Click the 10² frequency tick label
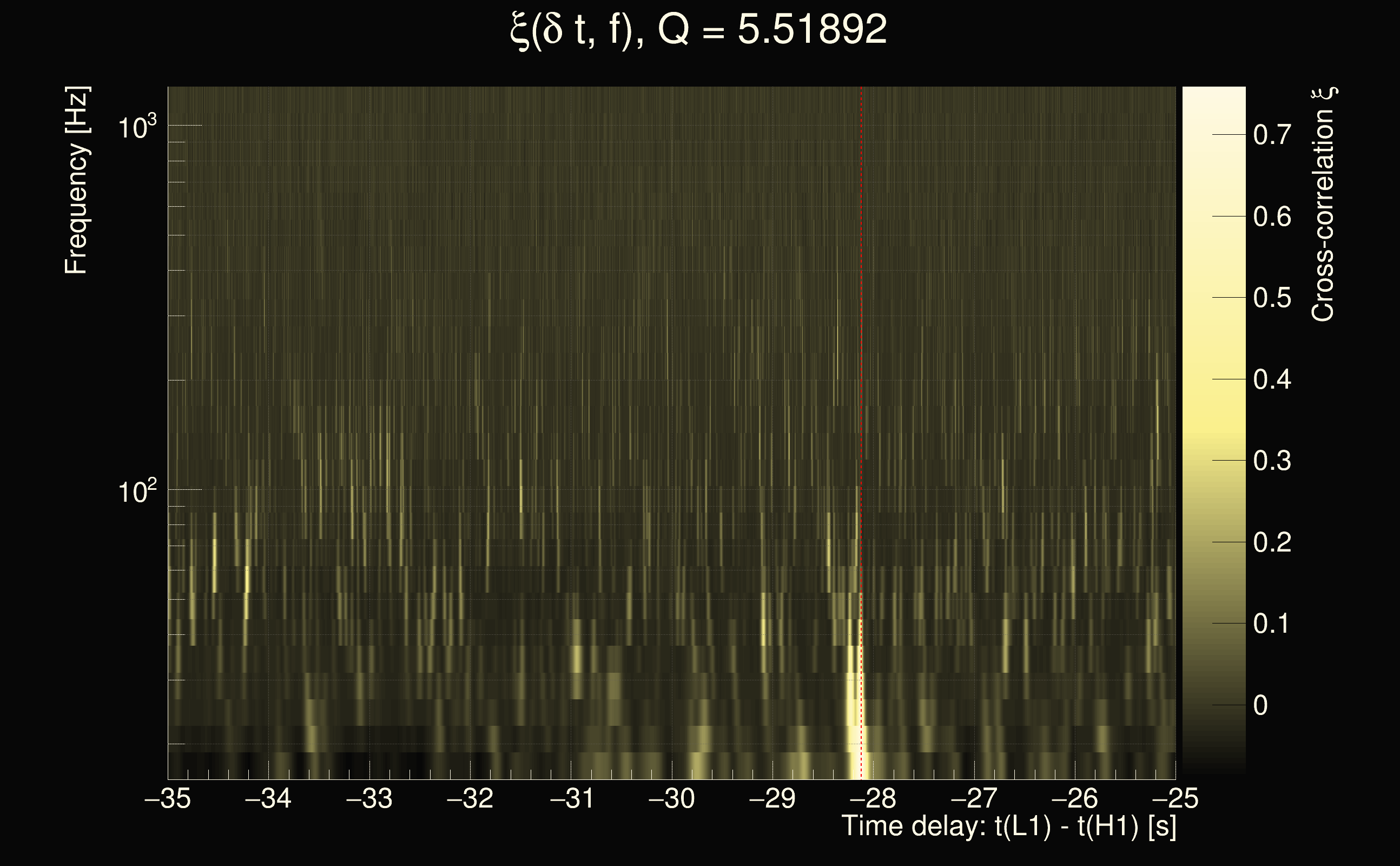Image resolution: width=1400 pixels, height=866 pixels. pos(137,492)
